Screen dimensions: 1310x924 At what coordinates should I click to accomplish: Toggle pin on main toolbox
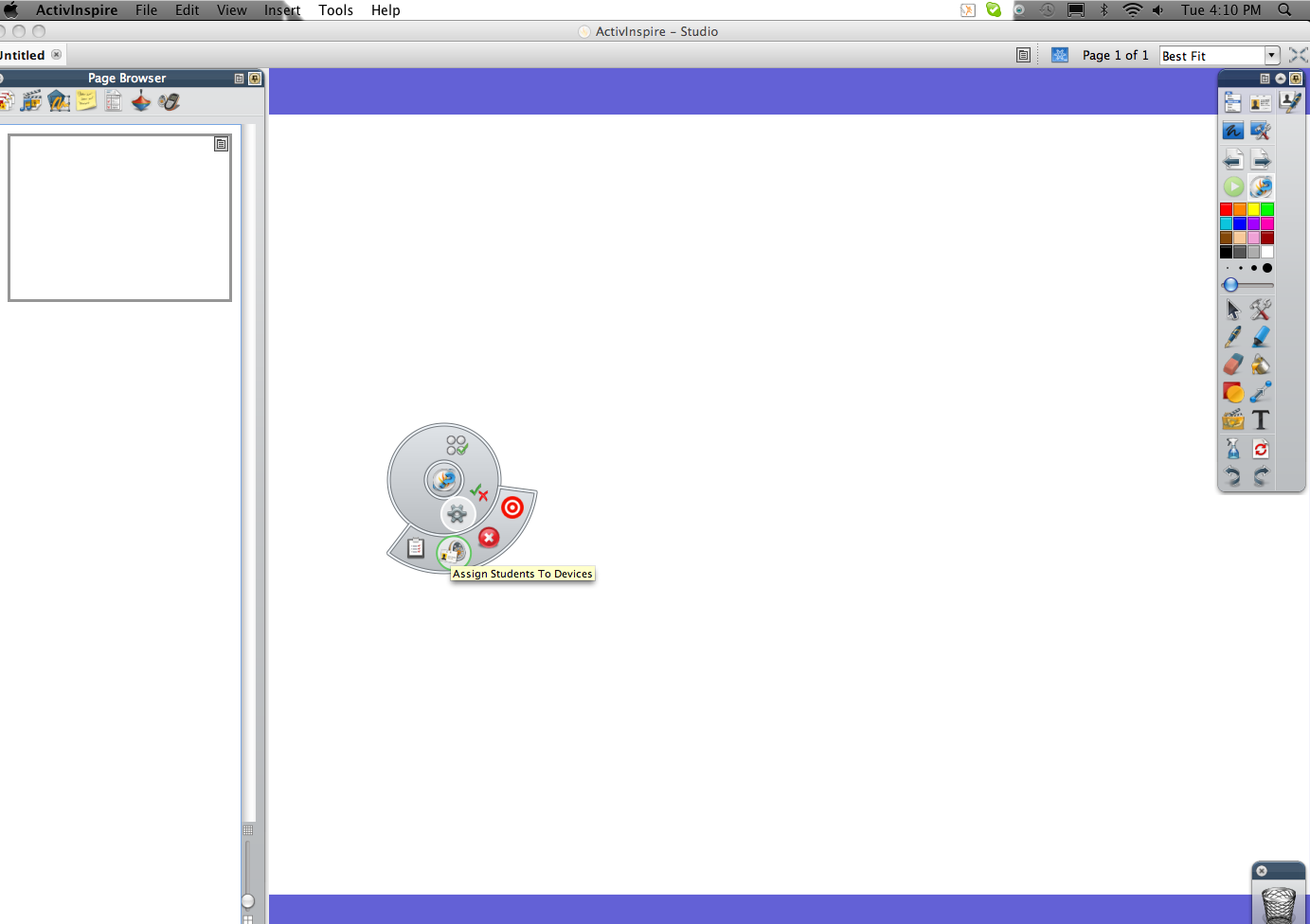(1296, 79)
